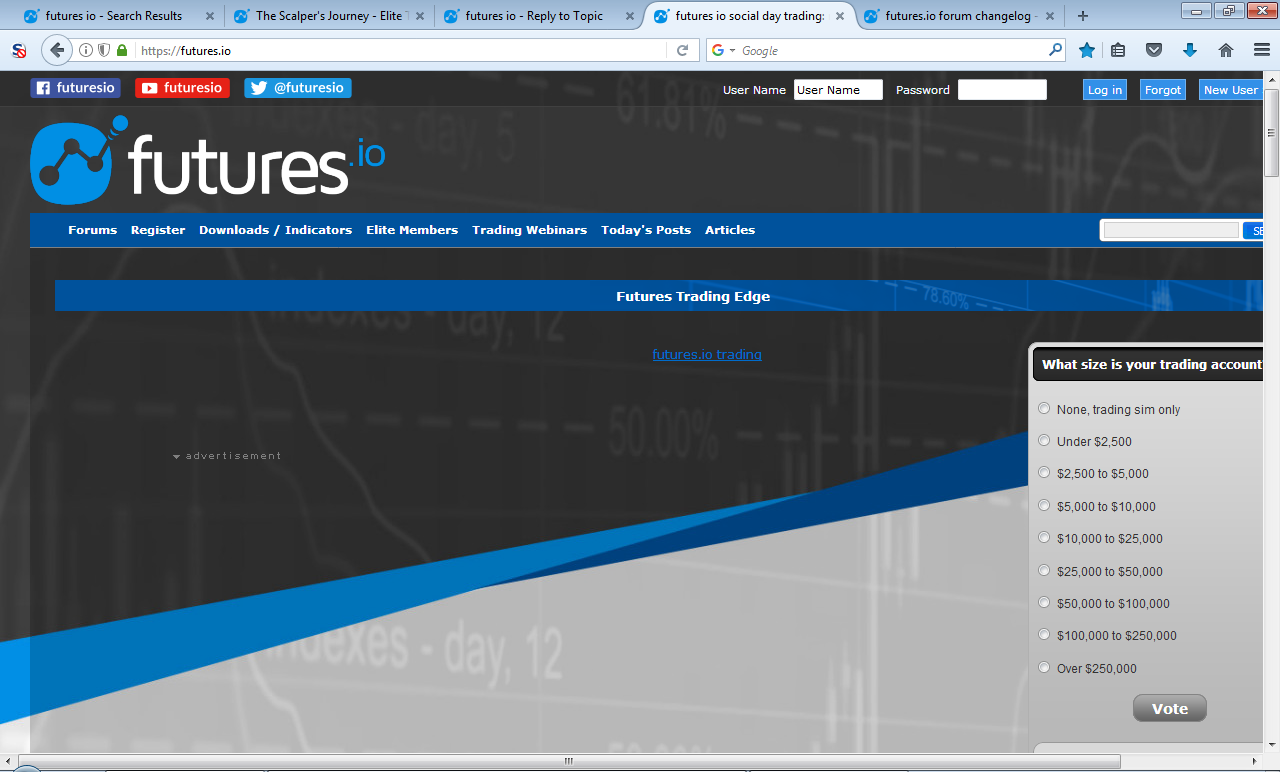Image resolution: width=1280 pixels, height=772 pixels.
Task: Focus the User Name input field
Action: click(838, 90)
